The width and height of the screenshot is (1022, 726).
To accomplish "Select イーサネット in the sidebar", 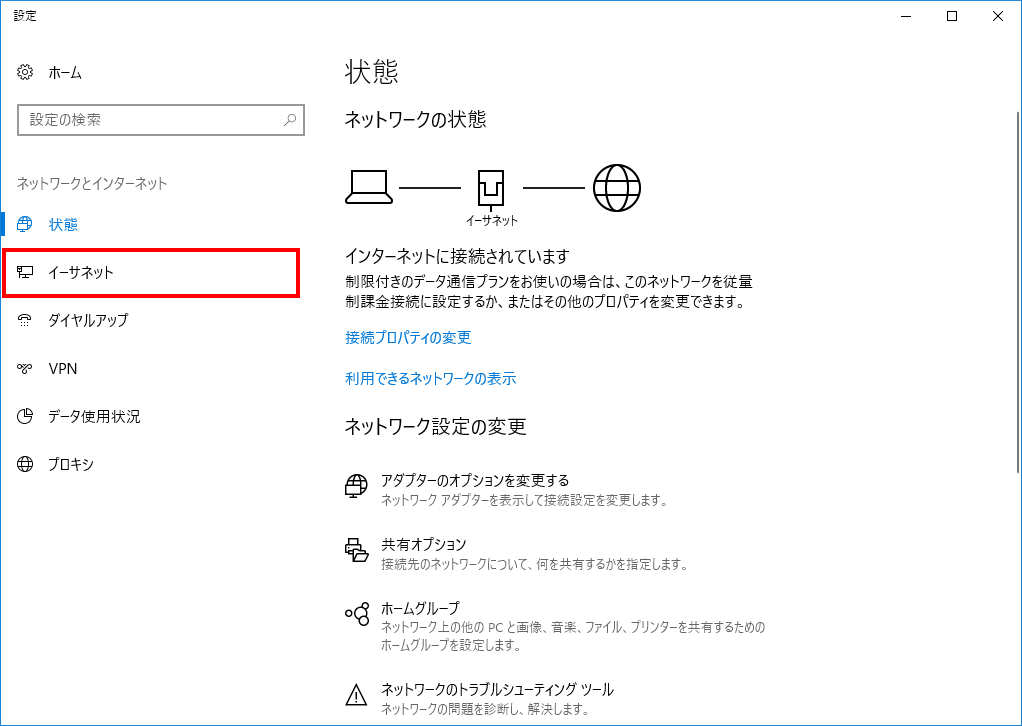I will point(151,272).
